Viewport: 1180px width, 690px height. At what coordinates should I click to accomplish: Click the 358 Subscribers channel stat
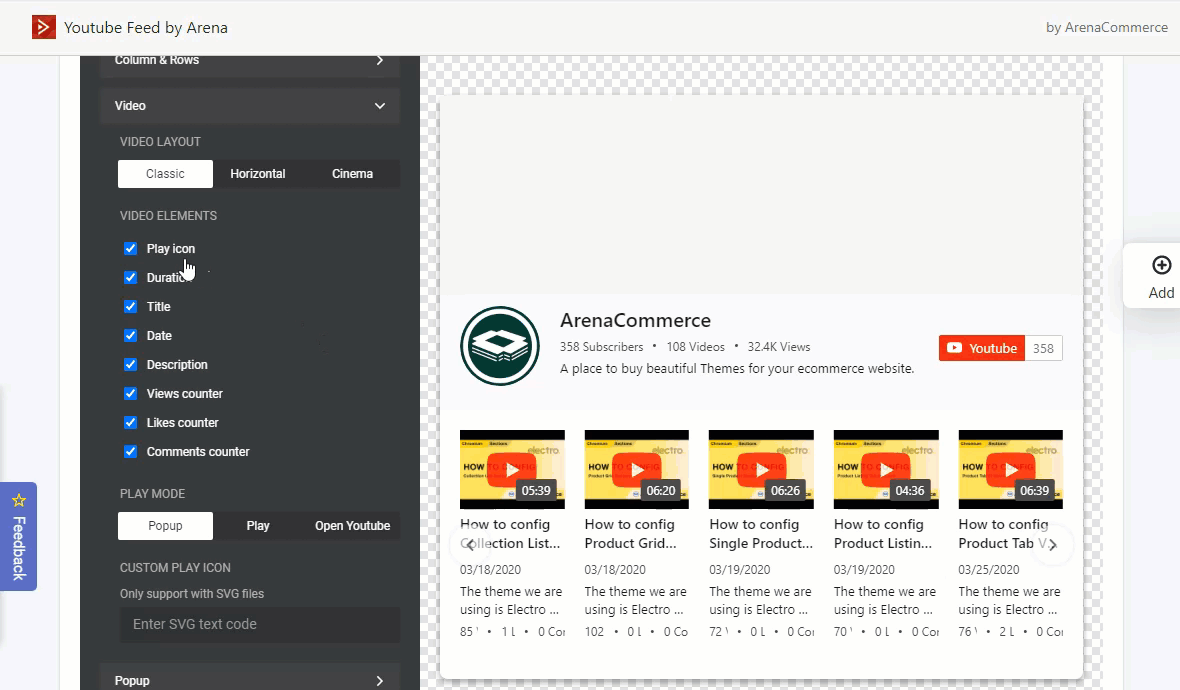point(601,347)
